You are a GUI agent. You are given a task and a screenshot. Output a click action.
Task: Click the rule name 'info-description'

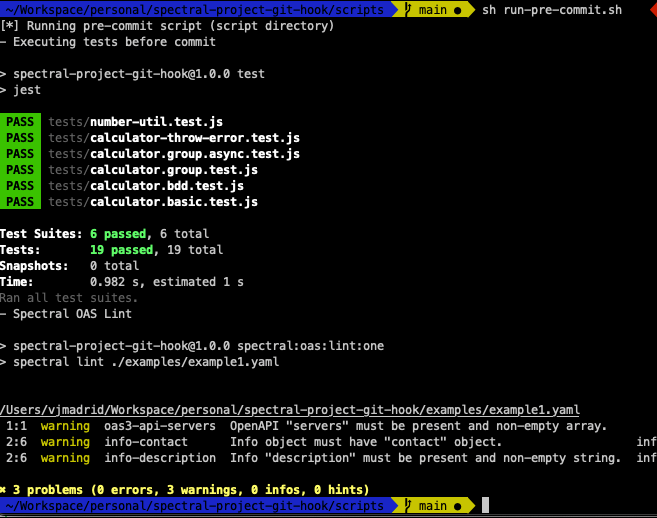[x=160, y=458]
